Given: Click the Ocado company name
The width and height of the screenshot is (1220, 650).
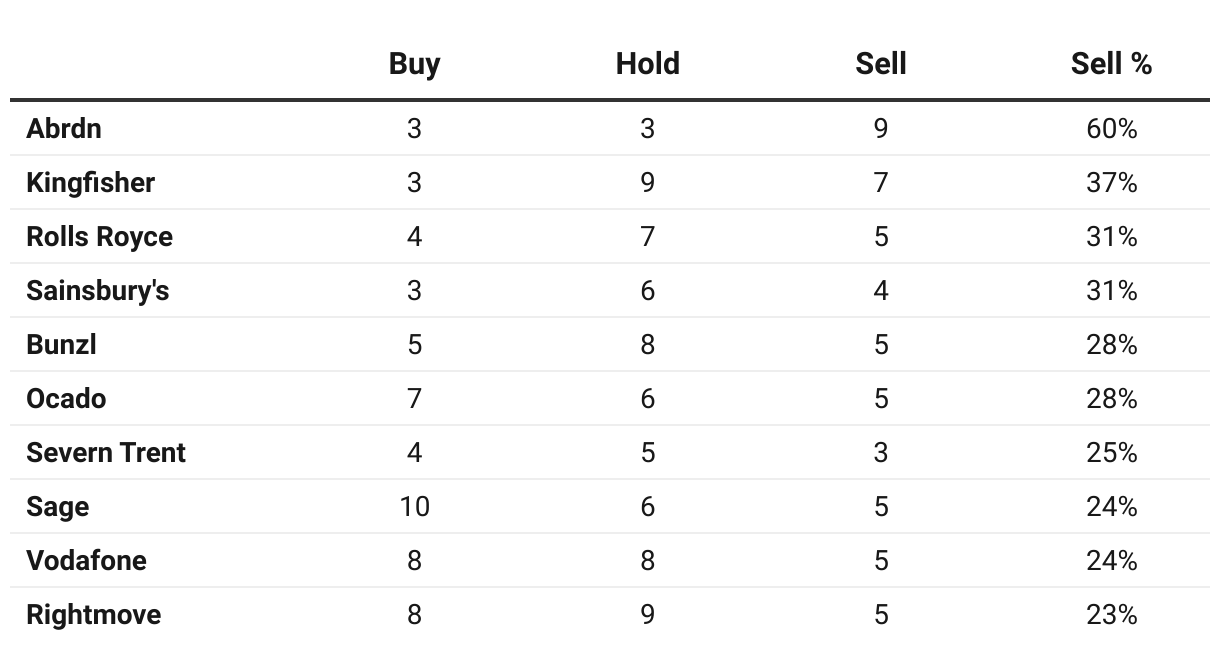Looking at the screenshot, I should (66, 399).
